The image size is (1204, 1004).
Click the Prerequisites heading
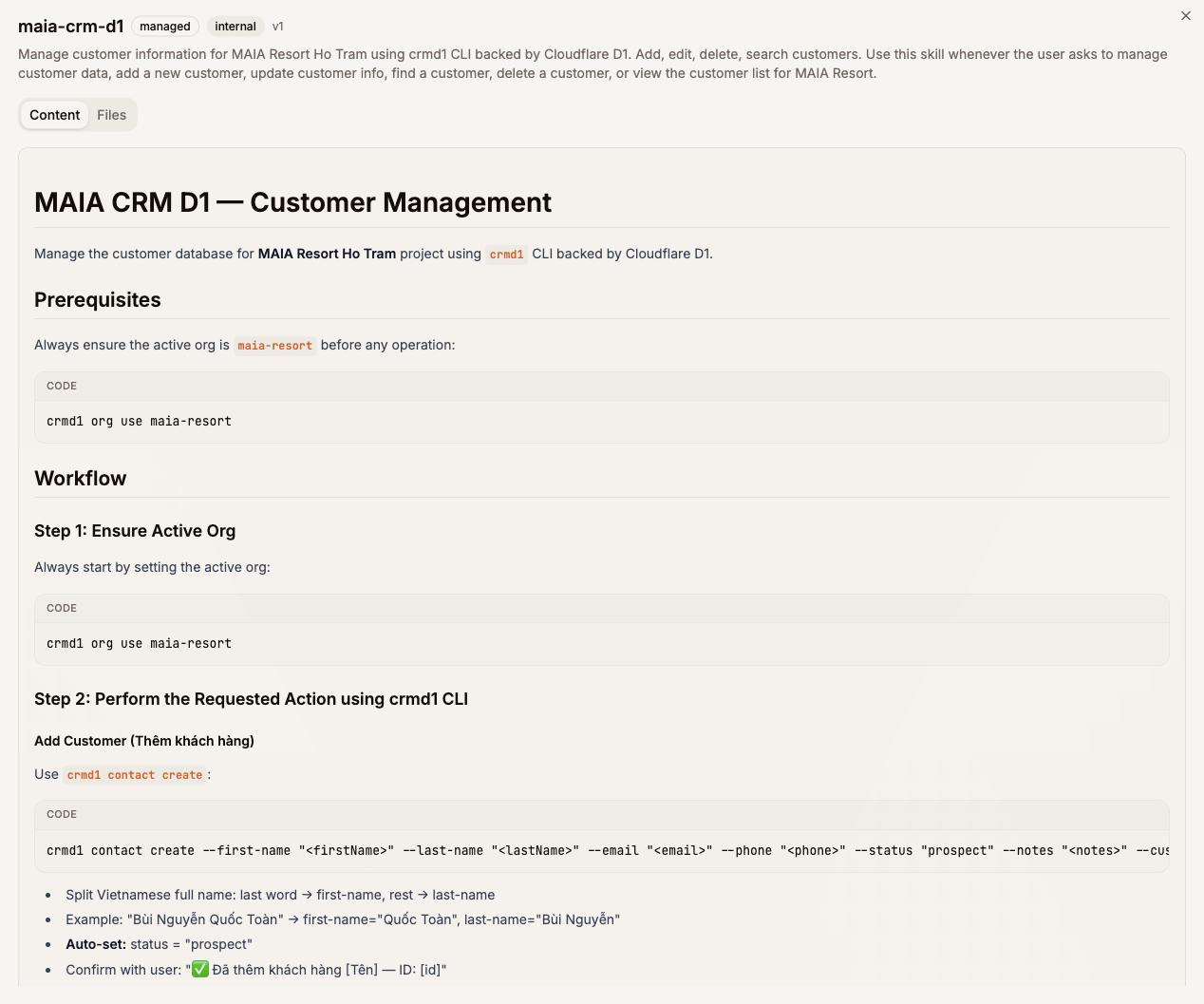point(98,300)
